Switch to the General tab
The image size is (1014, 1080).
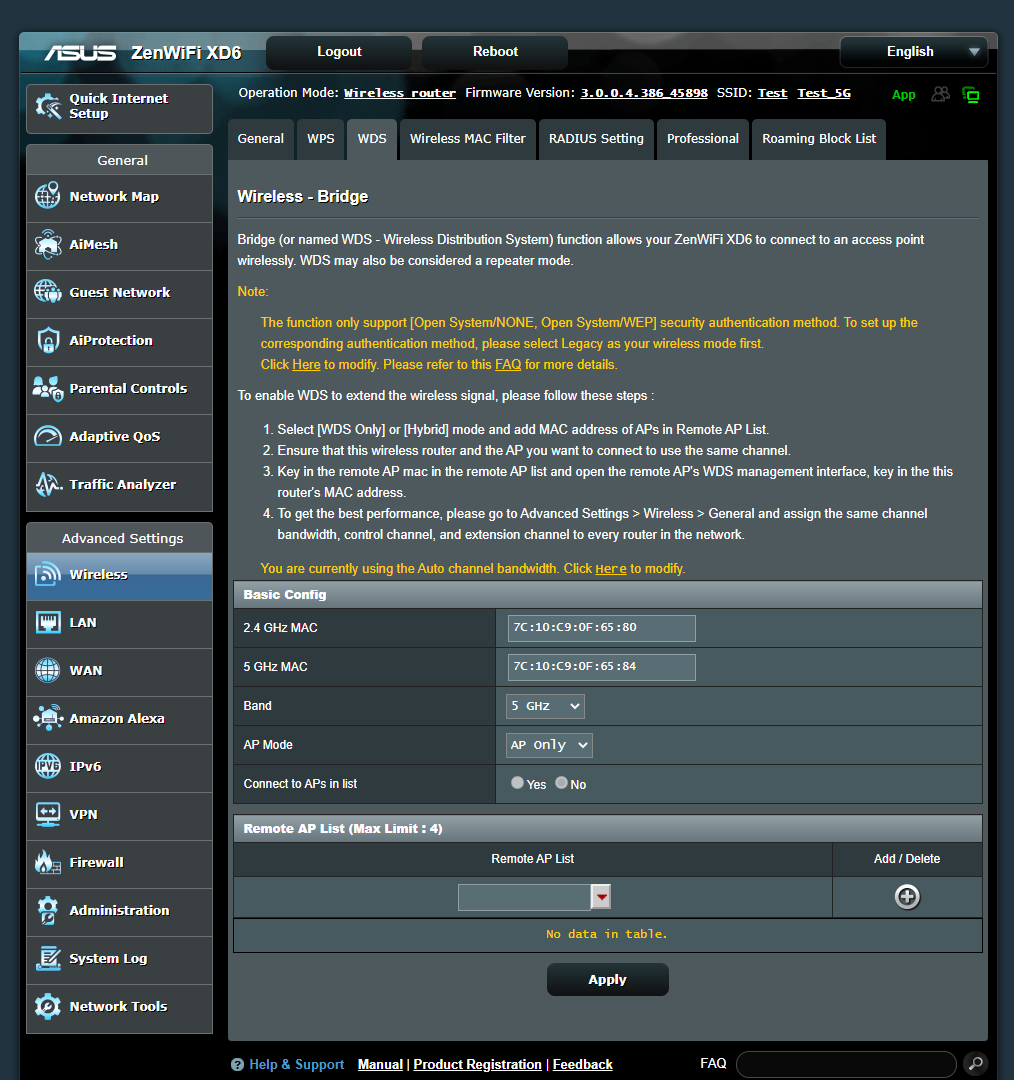[x=260, y=139]
